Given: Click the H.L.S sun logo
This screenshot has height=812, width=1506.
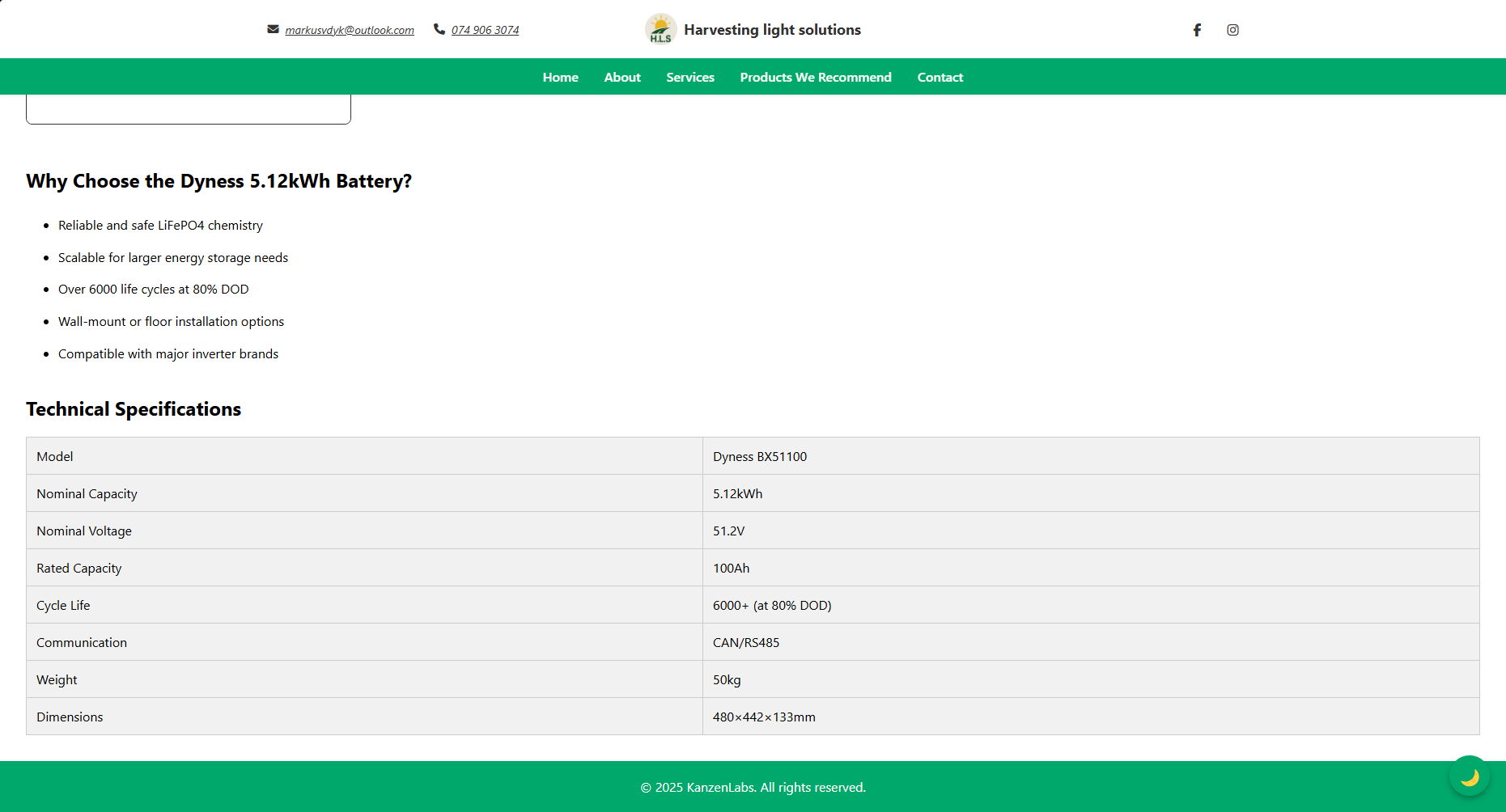Looking at the screenshot, I should [x=660, y=29].
